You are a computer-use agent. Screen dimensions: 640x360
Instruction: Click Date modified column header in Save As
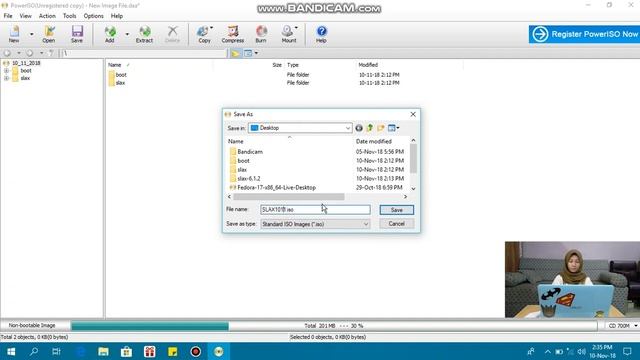(373, 142)
